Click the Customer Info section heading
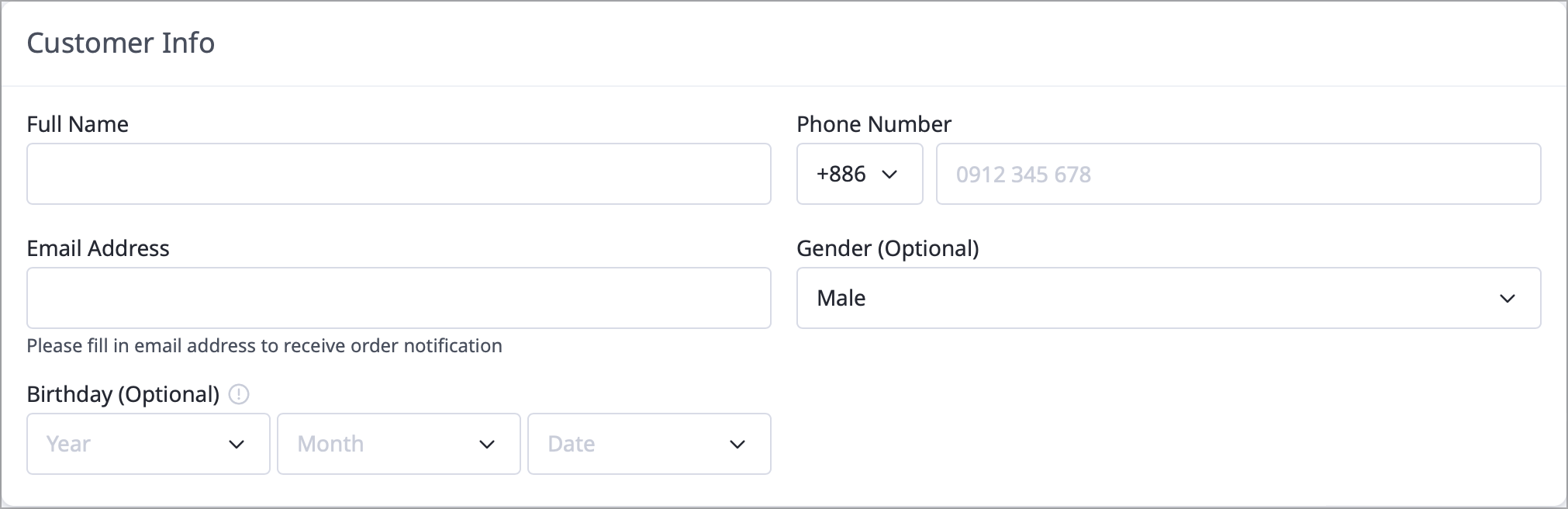This screenshot has width=1568, height=509. [x=121, y=43]
